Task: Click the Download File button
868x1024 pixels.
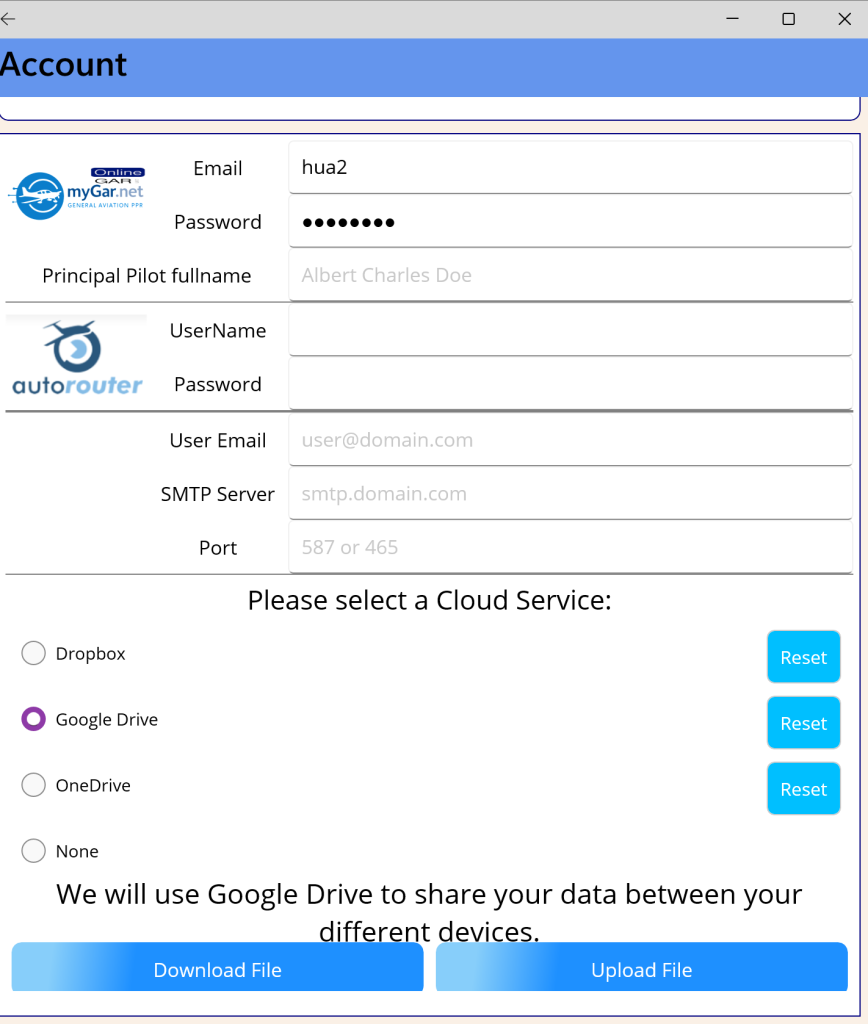Action: click(x=217, y=969)
